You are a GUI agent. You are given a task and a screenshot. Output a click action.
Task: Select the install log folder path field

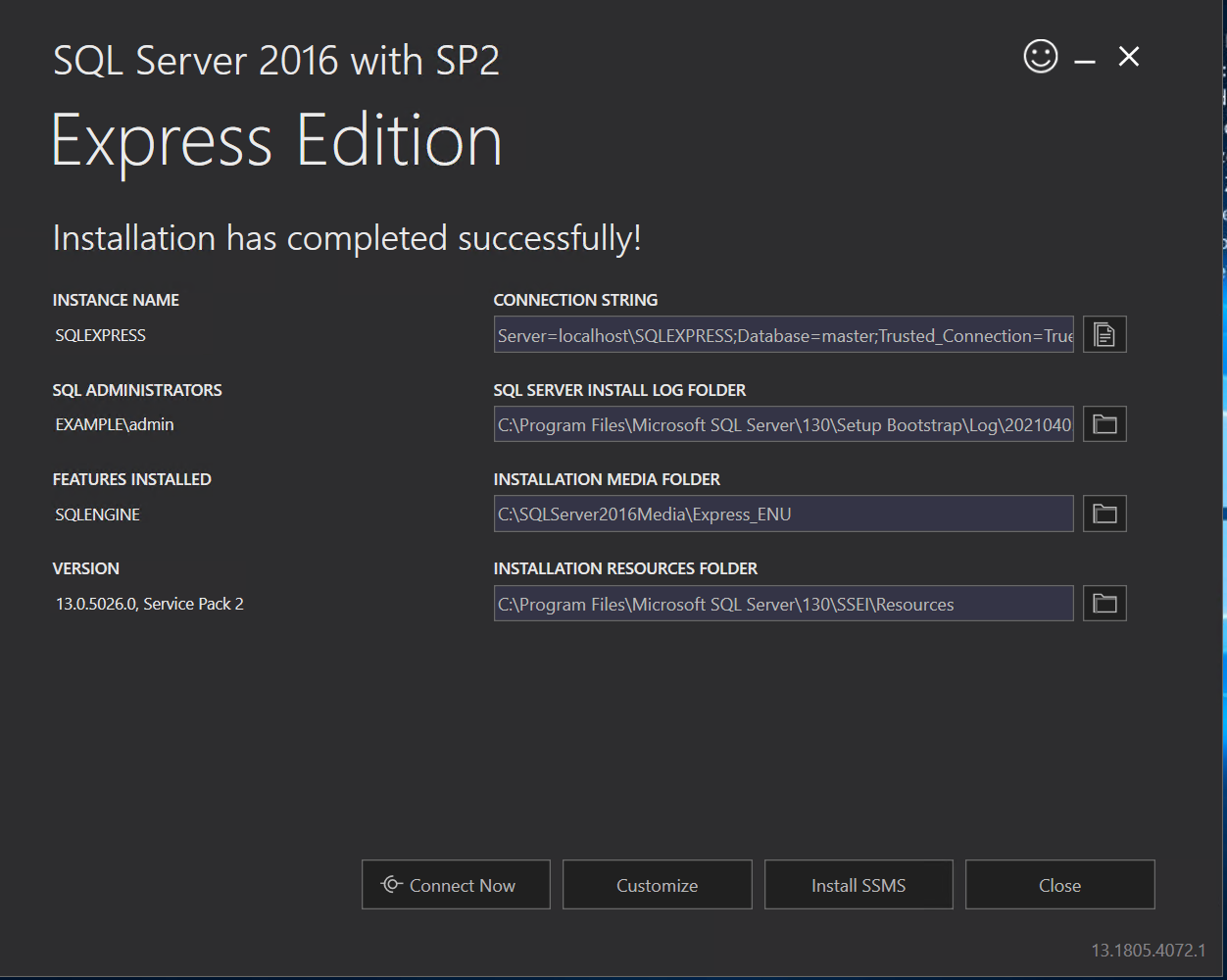[783, 424]
